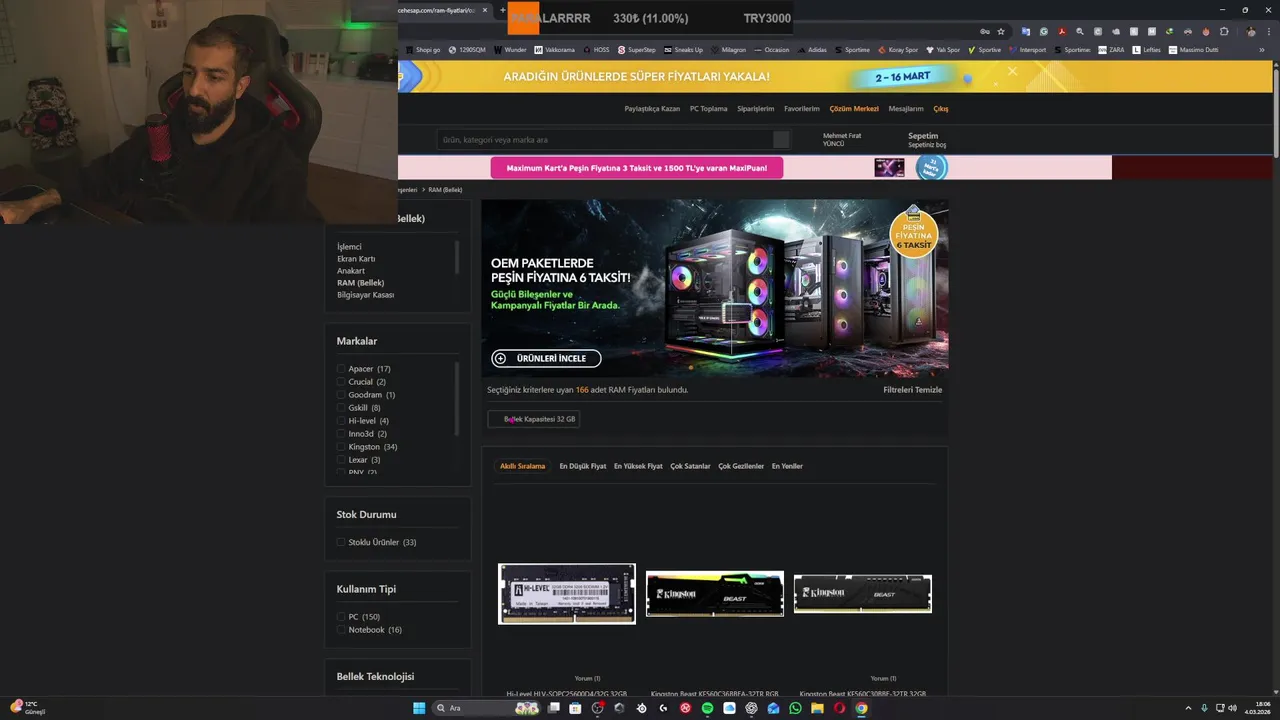This screenshot has height=720, width=1280.
Task: Sort by En Yüksek Fiyat
Action: (x=638, y=466)
